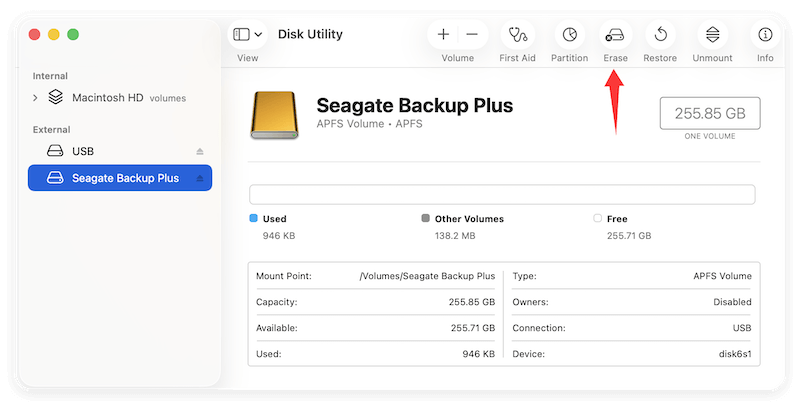Add a volume with the plus button
The width and height of the screenshot is (800, 405).
[443, 35]
